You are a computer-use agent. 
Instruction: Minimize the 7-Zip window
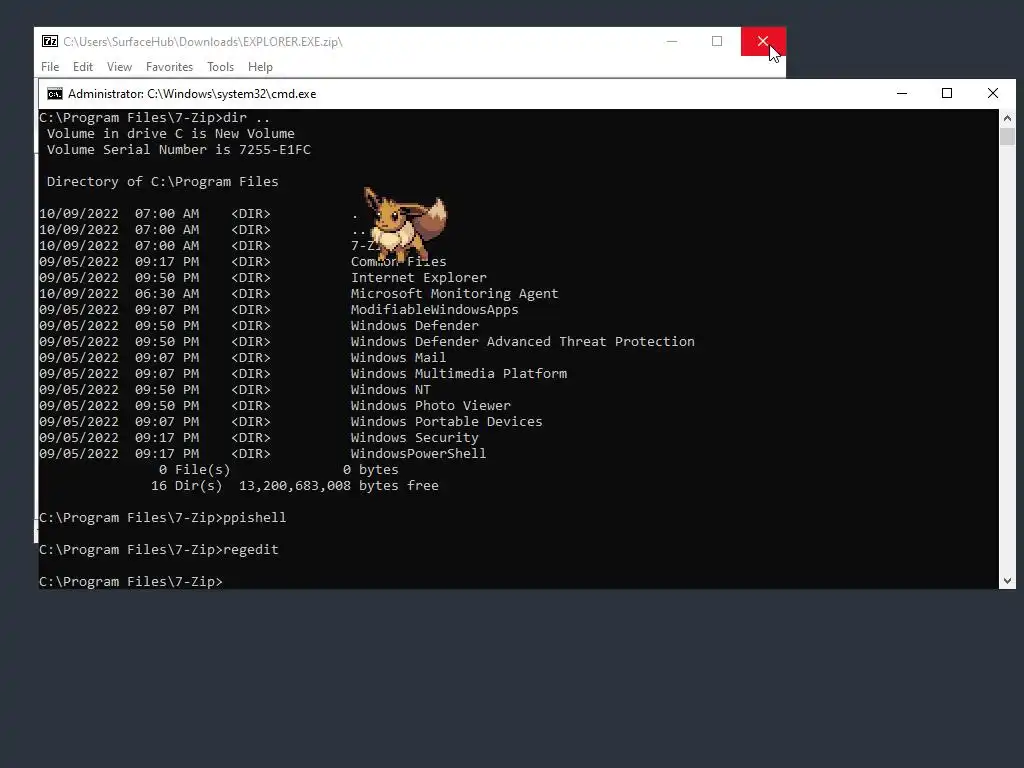pos(671,41)
